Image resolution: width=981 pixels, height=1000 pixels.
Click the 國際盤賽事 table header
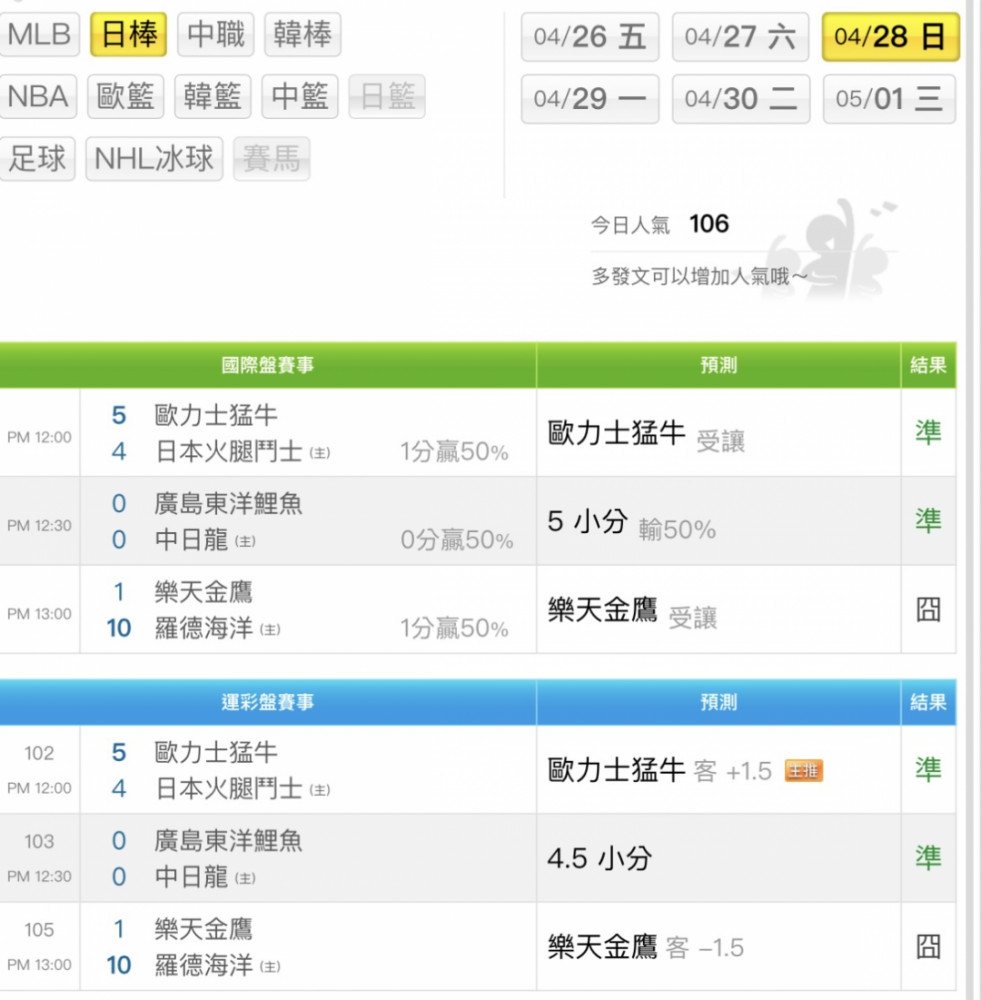tap(267, 365)
